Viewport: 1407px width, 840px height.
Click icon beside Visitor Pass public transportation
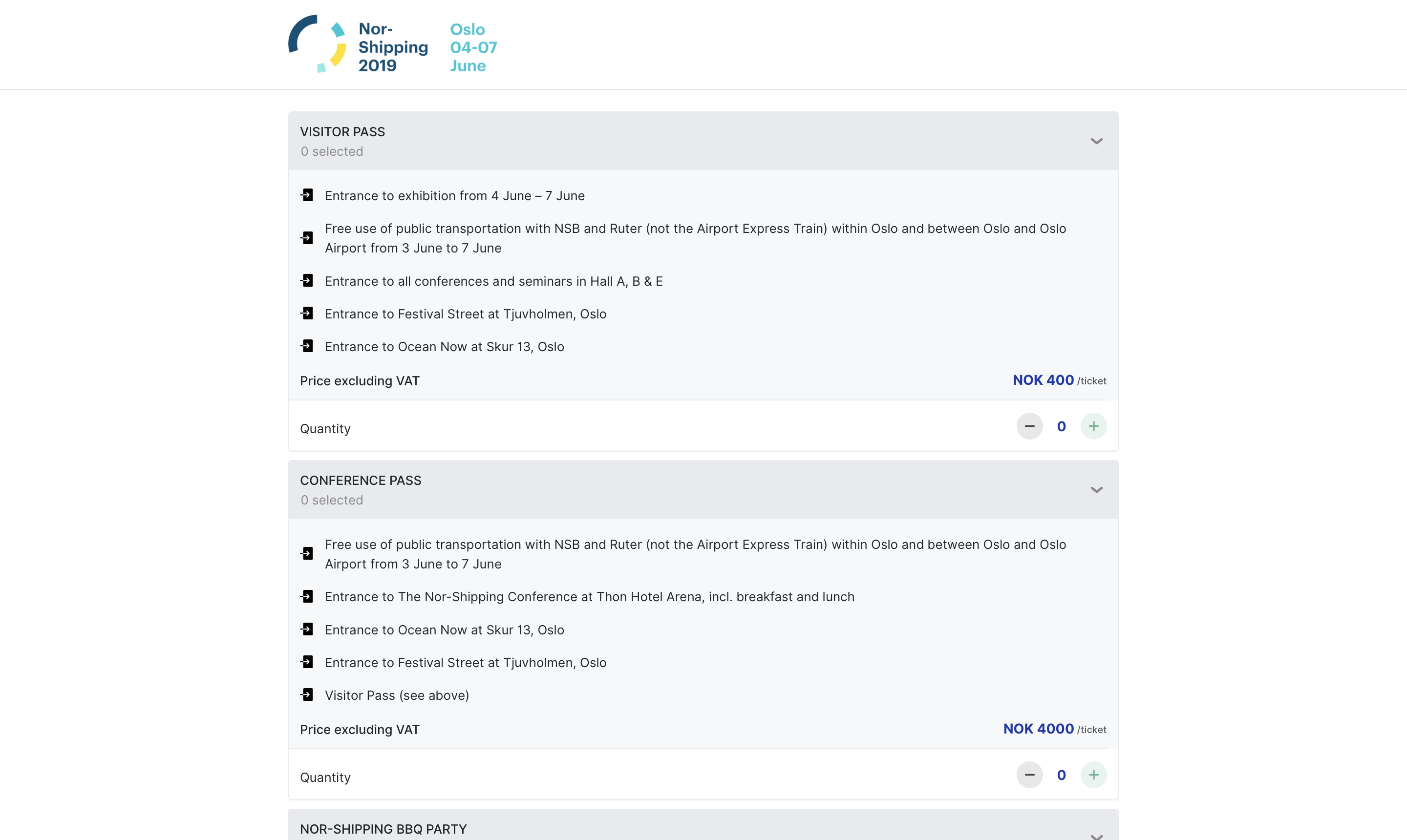tap(307, 238)
